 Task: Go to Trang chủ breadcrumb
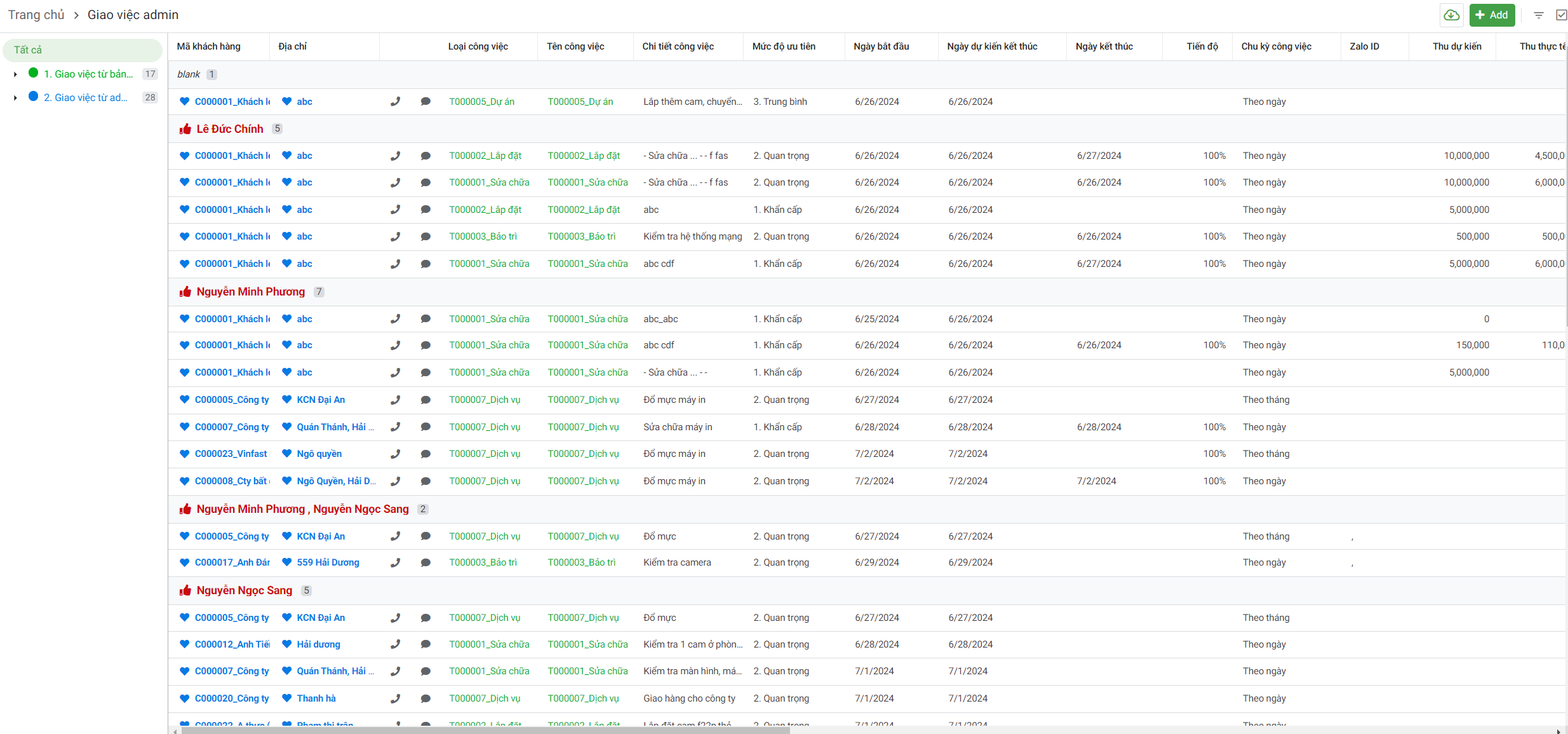pyautogui.click(x=36, y=15)
